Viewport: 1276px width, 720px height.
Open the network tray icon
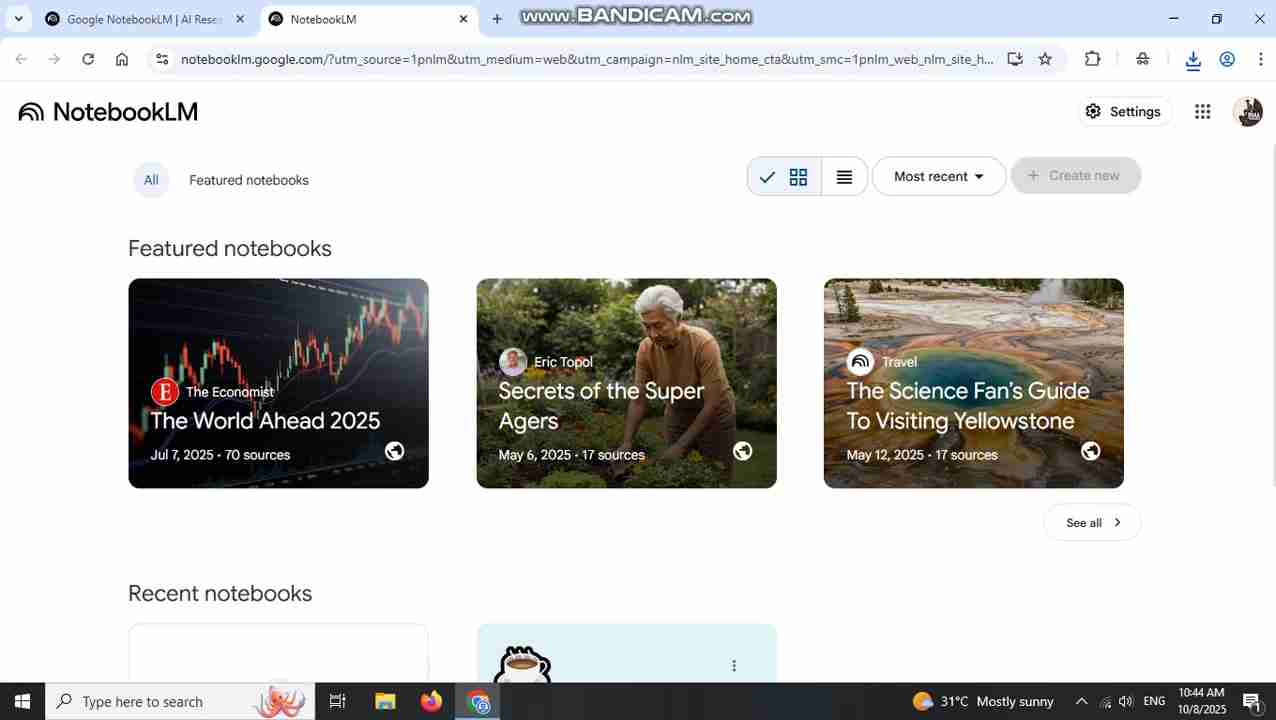(1105, 701)
